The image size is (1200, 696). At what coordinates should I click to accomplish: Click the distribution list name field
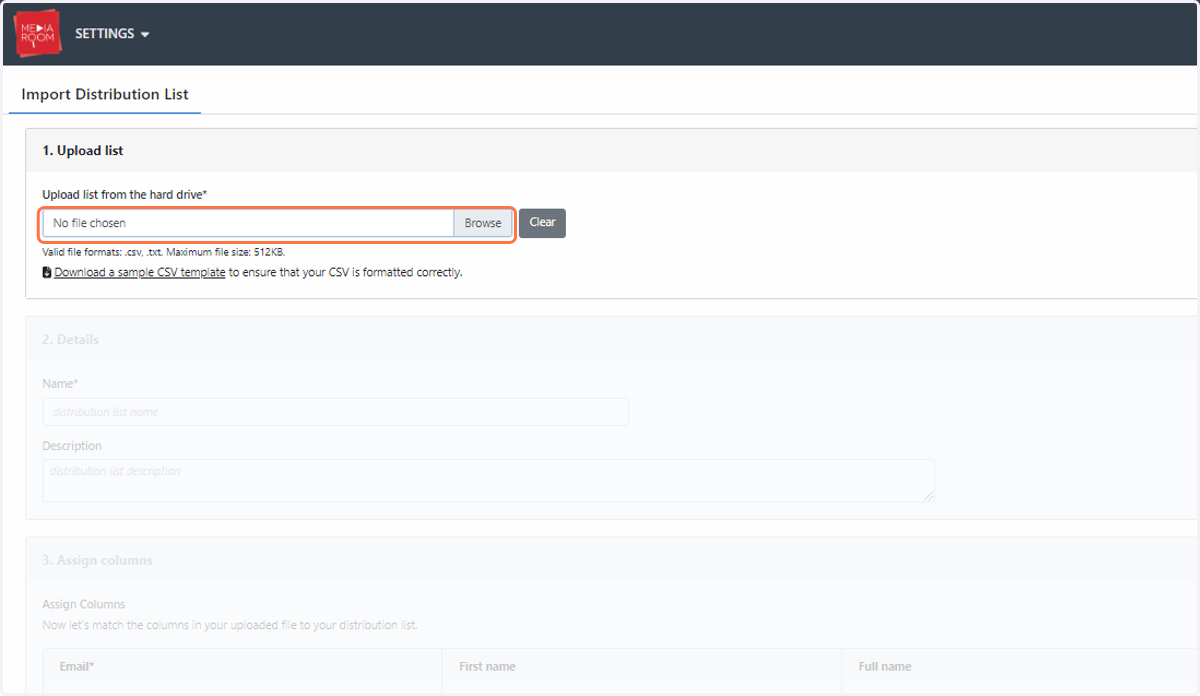point(335,412)
